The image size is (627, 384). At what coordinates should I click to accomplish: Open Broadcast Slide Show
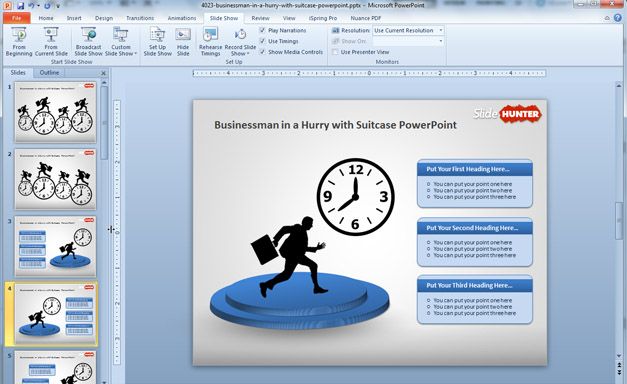(x=88, y=42)
